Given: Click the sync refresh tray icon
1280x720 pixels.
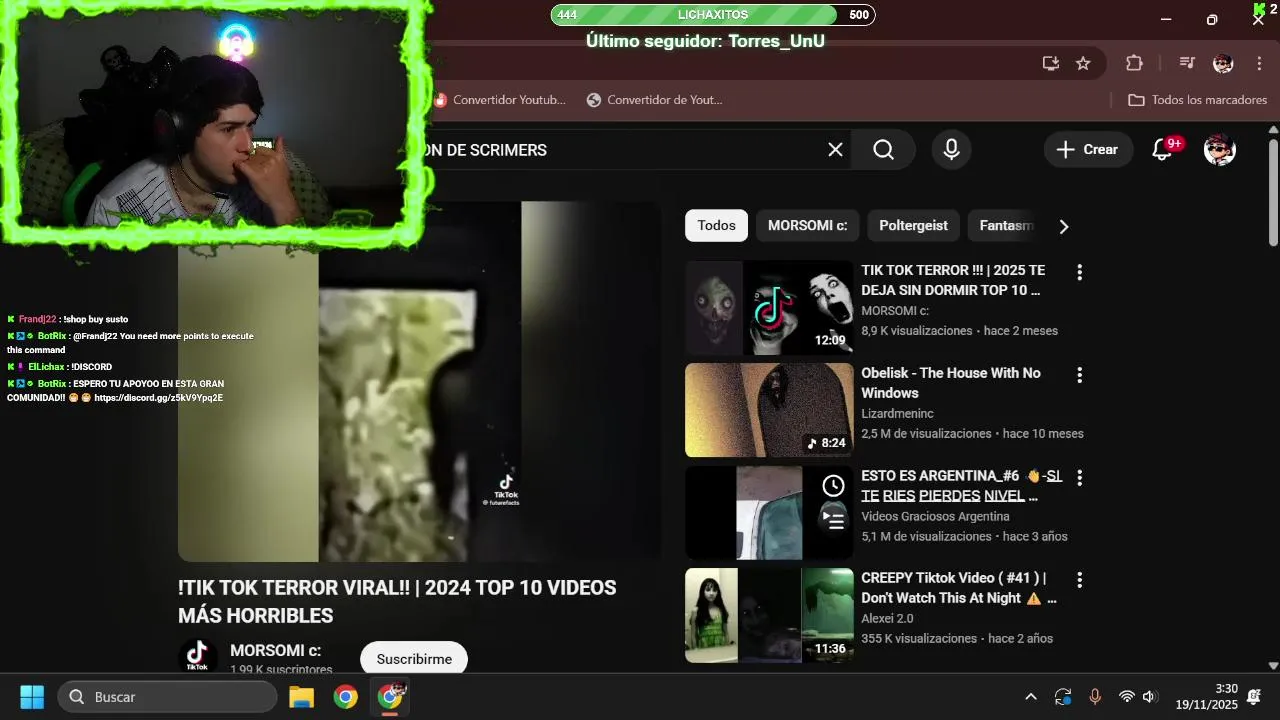Looking at the screenshot, I should tap(1063, 697).
